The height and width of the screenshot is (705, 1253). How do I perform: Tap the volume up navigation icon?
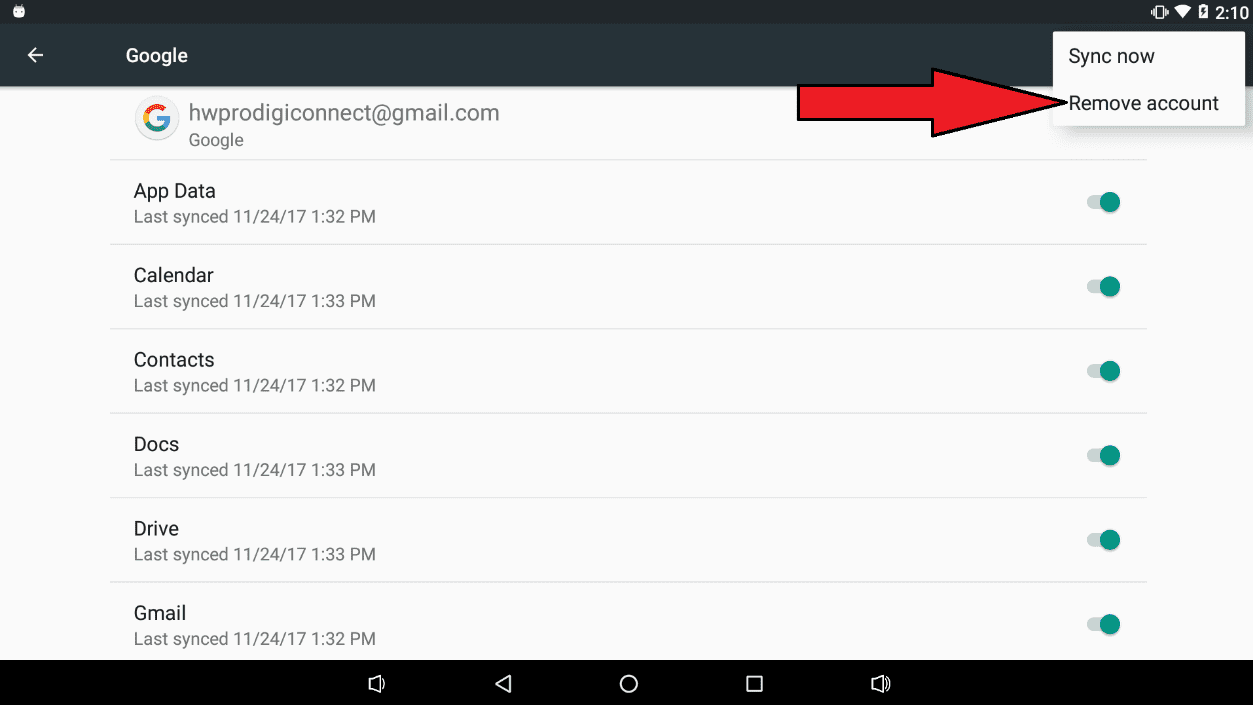880,684
